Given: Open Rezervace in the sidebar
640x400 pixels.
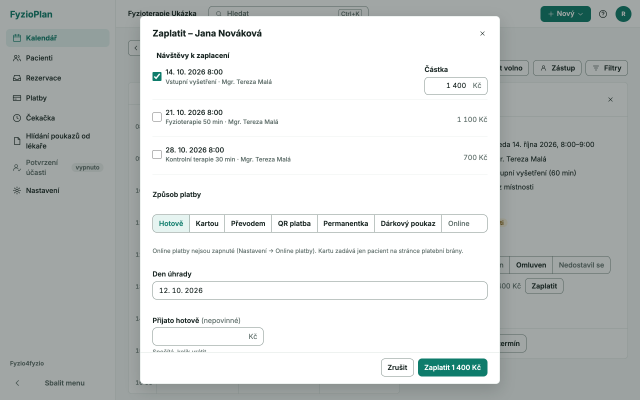Looking at the screenshot, I should pyautogui.click(x=58, y=78).
